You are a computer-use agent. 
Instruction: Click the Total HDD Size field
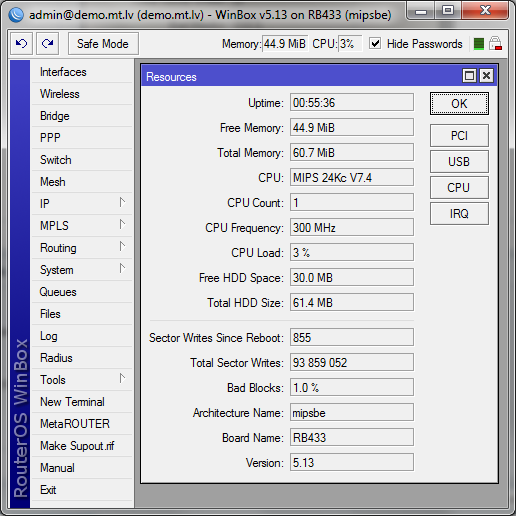pos(352,303)
